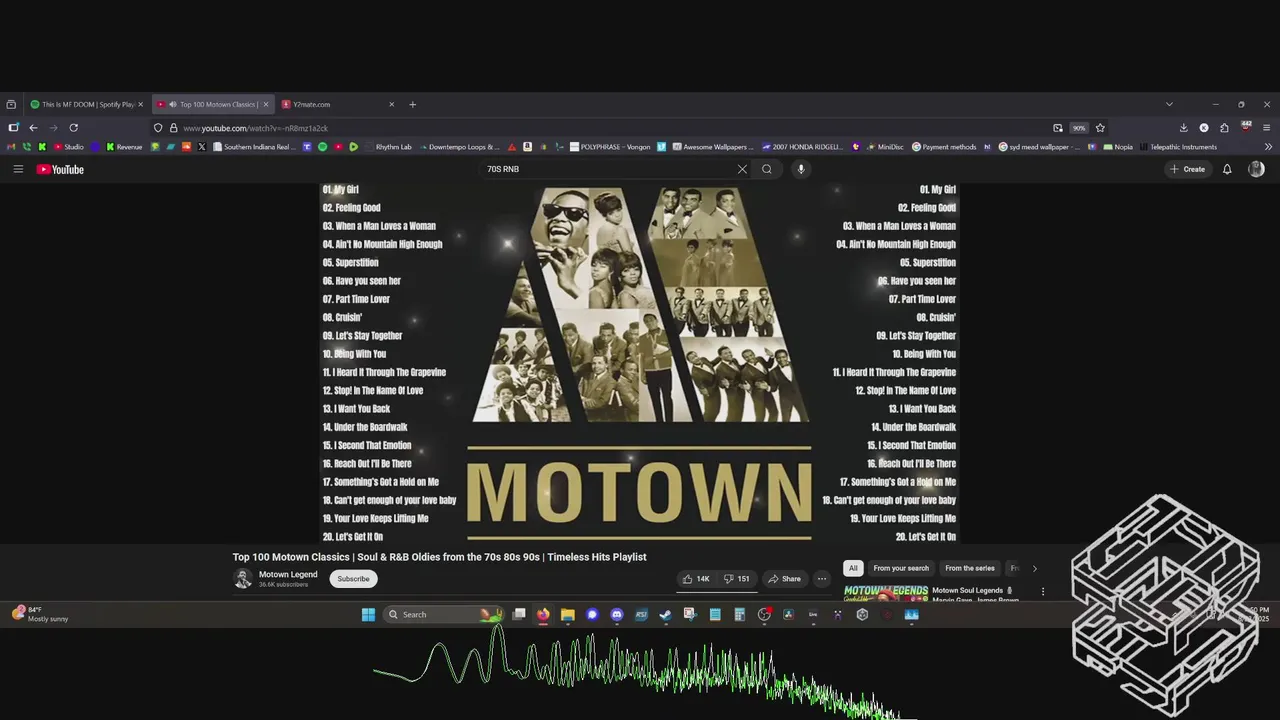Dislike the Motown Classics video
Viewport: 1280px width, 720px height.
[737, 579]
